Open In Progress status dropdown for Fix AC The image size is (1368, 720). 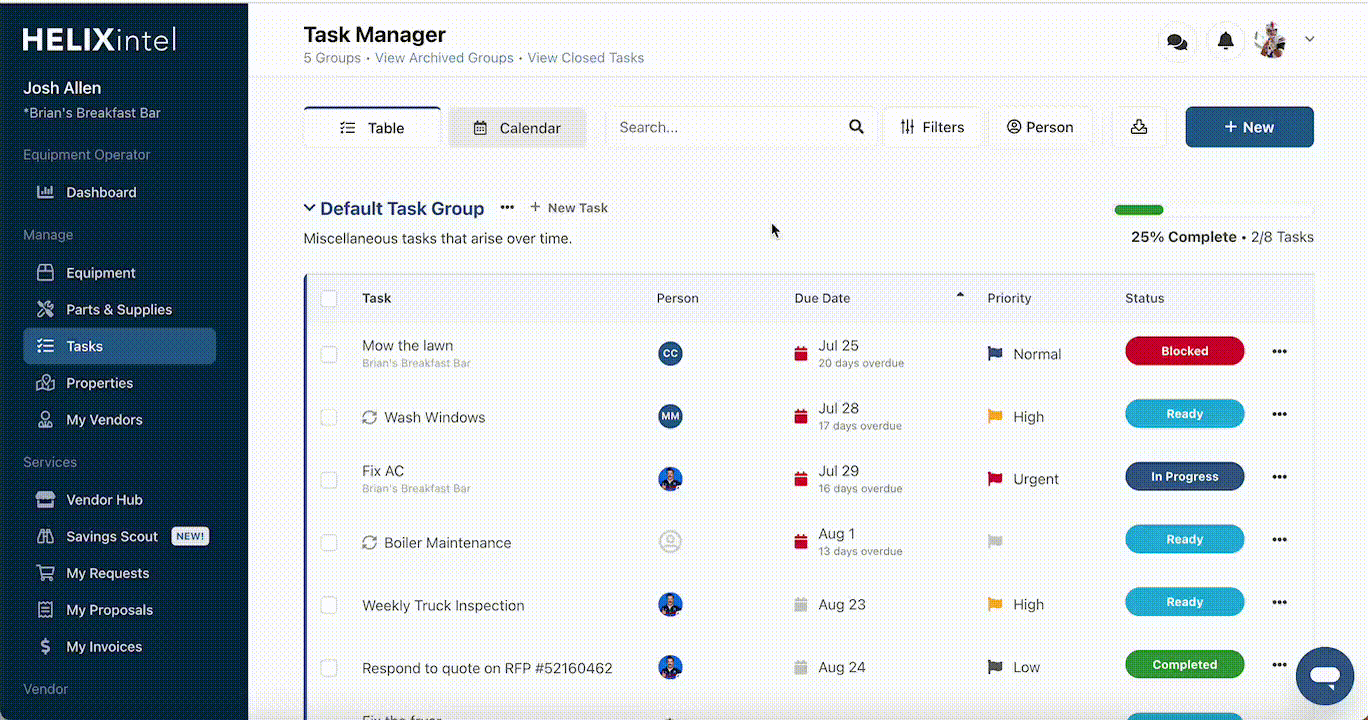coord(1185,476)
